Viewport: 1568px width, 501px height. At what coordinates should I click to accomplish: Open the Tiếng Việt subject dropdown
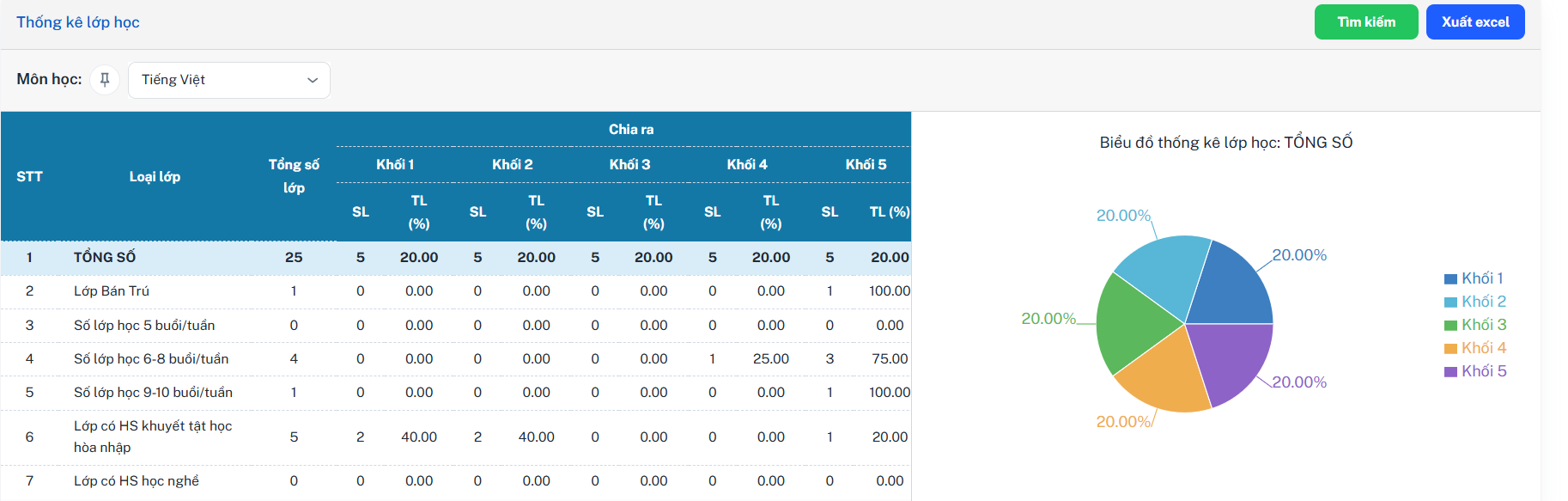(229, 80)
